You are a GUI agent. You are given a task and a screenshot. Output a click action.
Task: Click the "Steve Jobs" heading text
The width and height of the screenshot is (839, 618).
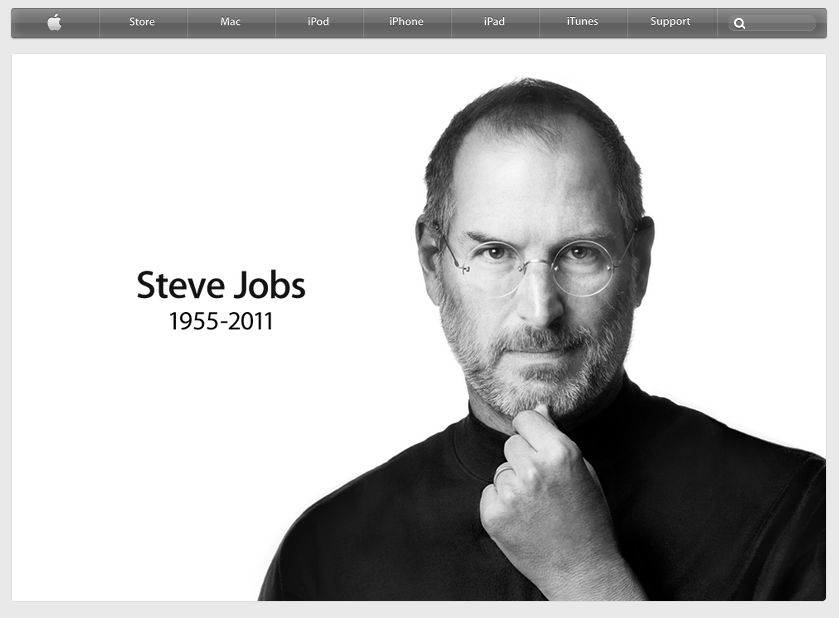point(221,285)
